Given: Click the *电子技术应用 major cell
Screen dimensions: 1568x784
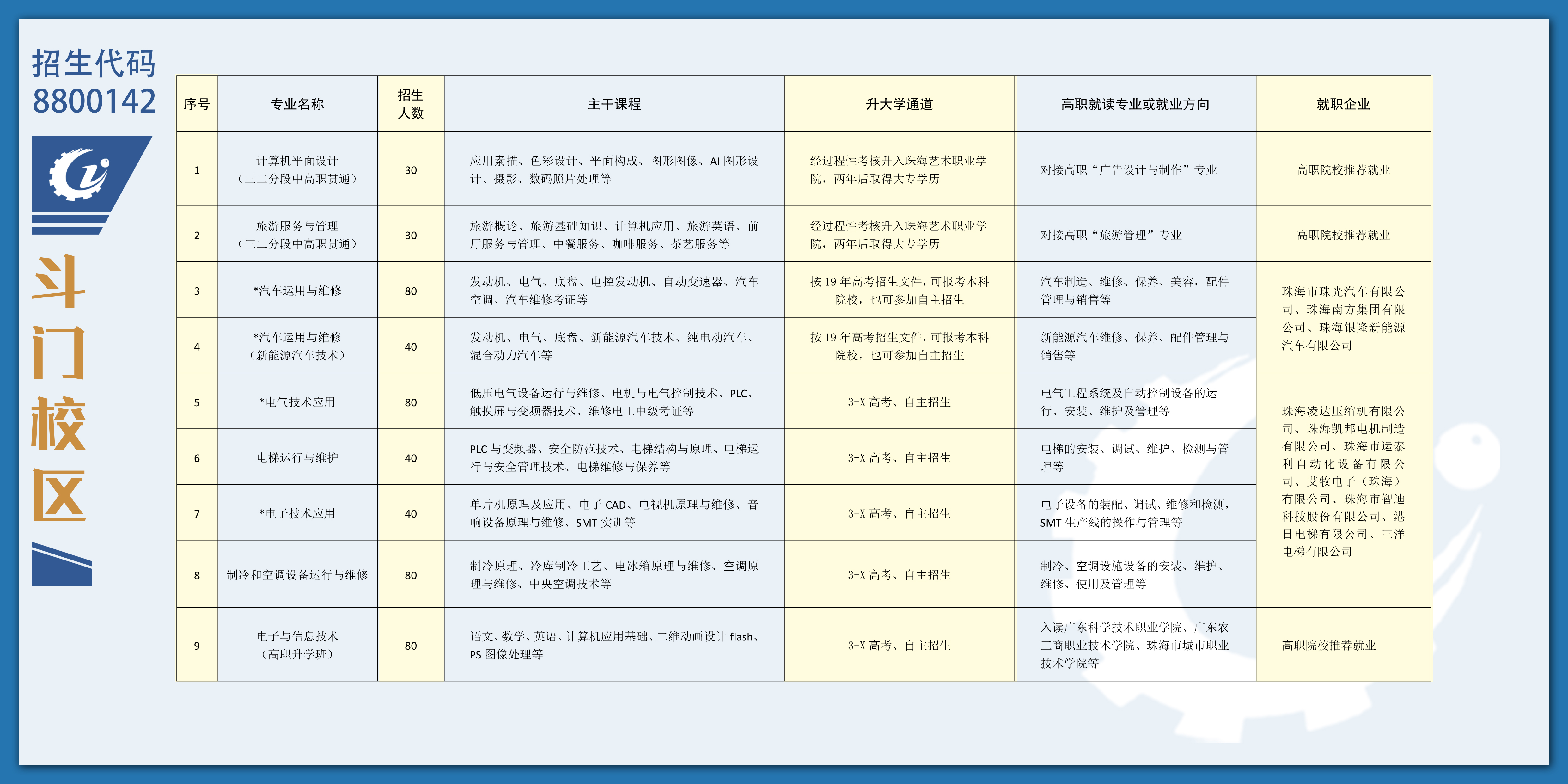Looking at the screenshot, I should coord(297,513).
